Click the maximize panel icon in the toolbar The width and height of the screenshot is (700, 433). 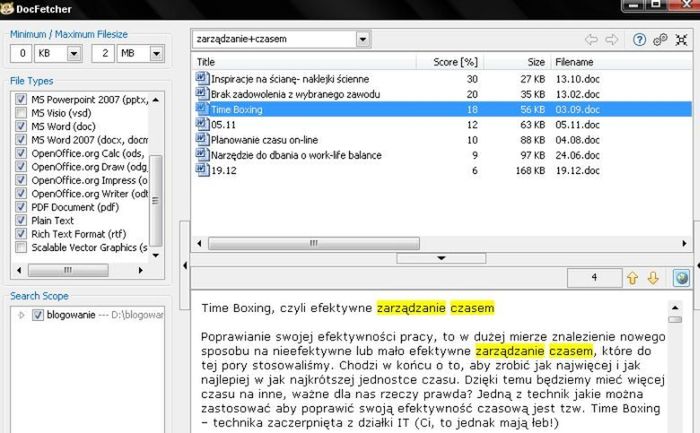click(681, 40)
